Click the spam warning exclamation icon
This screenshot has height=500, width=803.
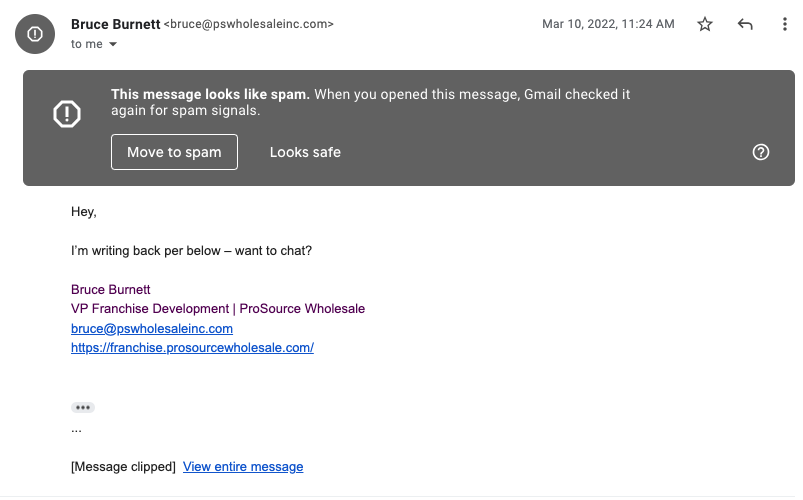(x=67, y=114)
